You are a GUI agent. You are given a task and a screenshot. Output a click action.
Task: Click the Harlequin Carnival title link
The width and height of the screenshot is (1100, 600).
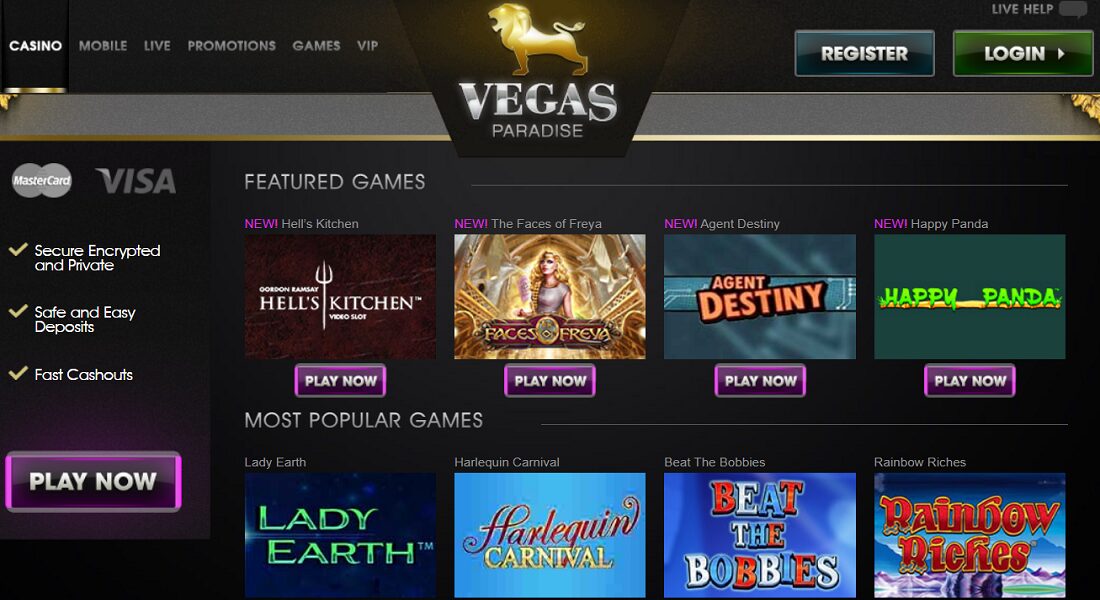[507, 462]
